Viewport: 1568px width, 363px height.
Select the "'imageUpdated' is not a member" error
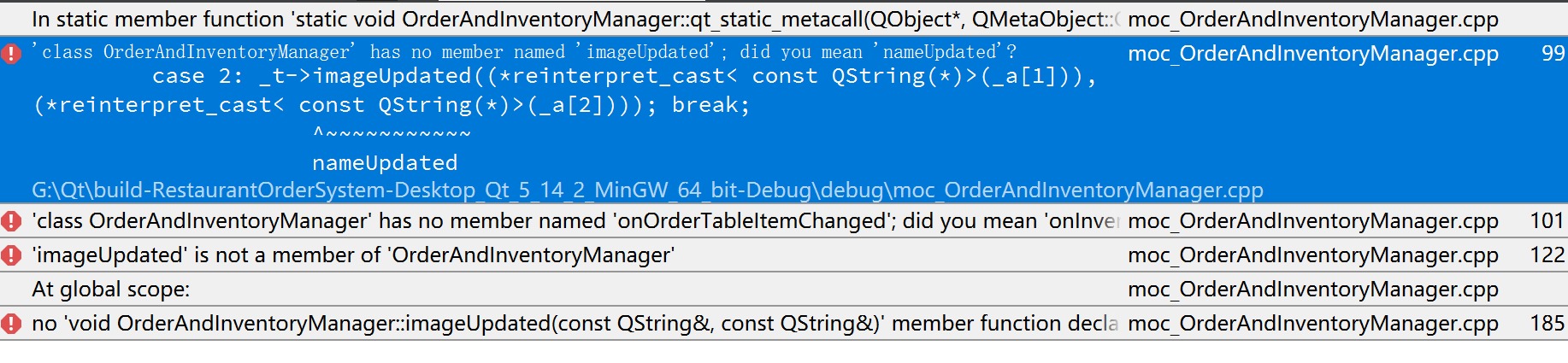tap(784, 255)
